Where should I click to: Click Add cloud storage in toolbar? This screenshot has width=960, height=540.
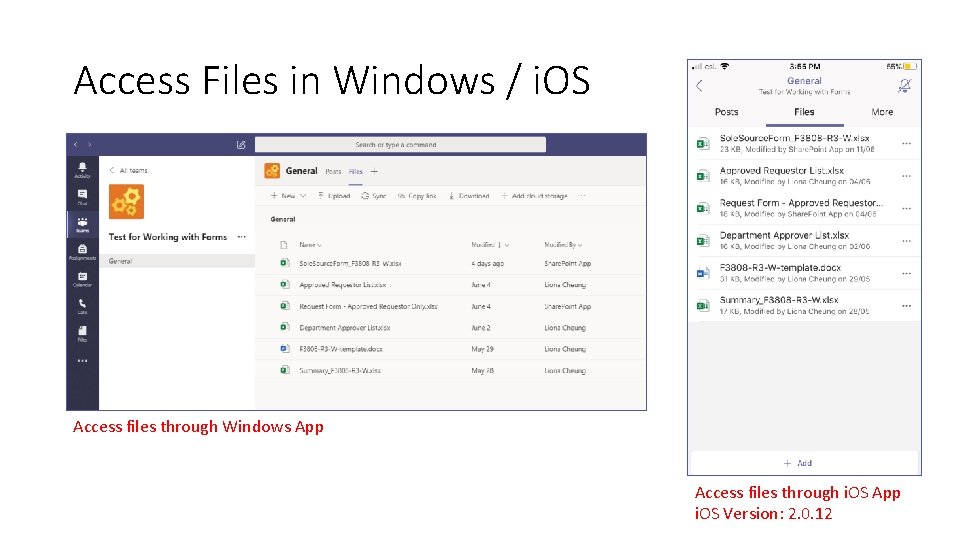534,196
